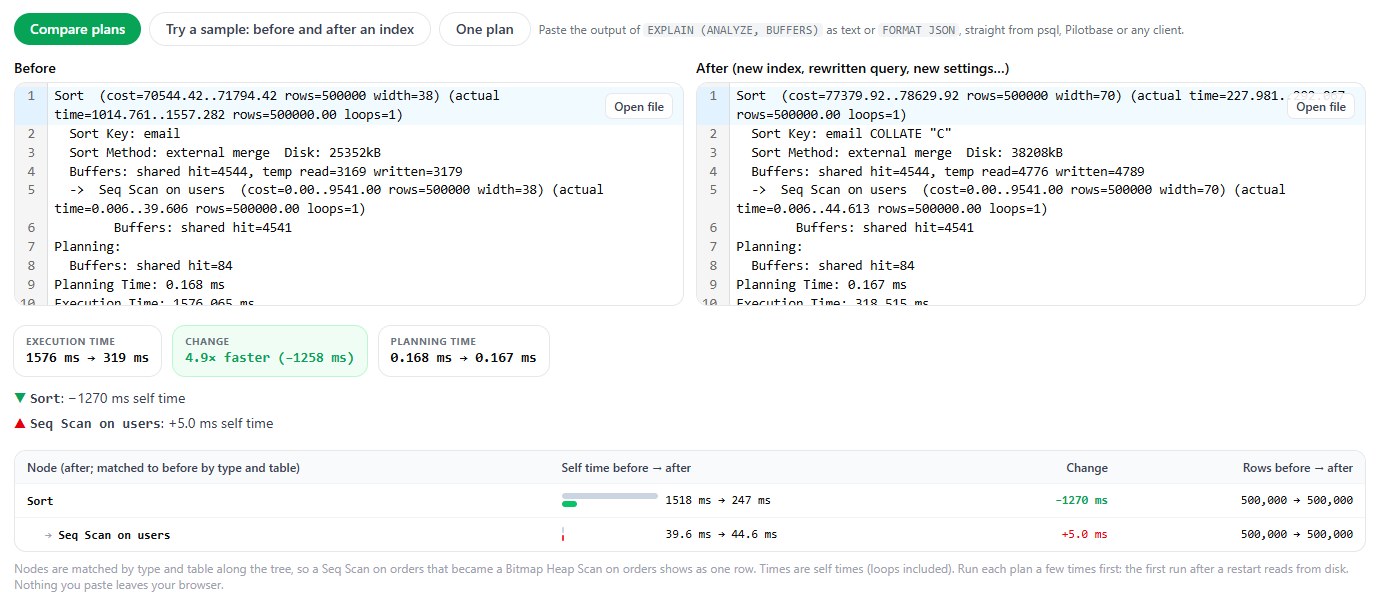The width and height of the screenshot is (1380, 592).
Task: Try the before and after index sample
Action: pos(290,29)
